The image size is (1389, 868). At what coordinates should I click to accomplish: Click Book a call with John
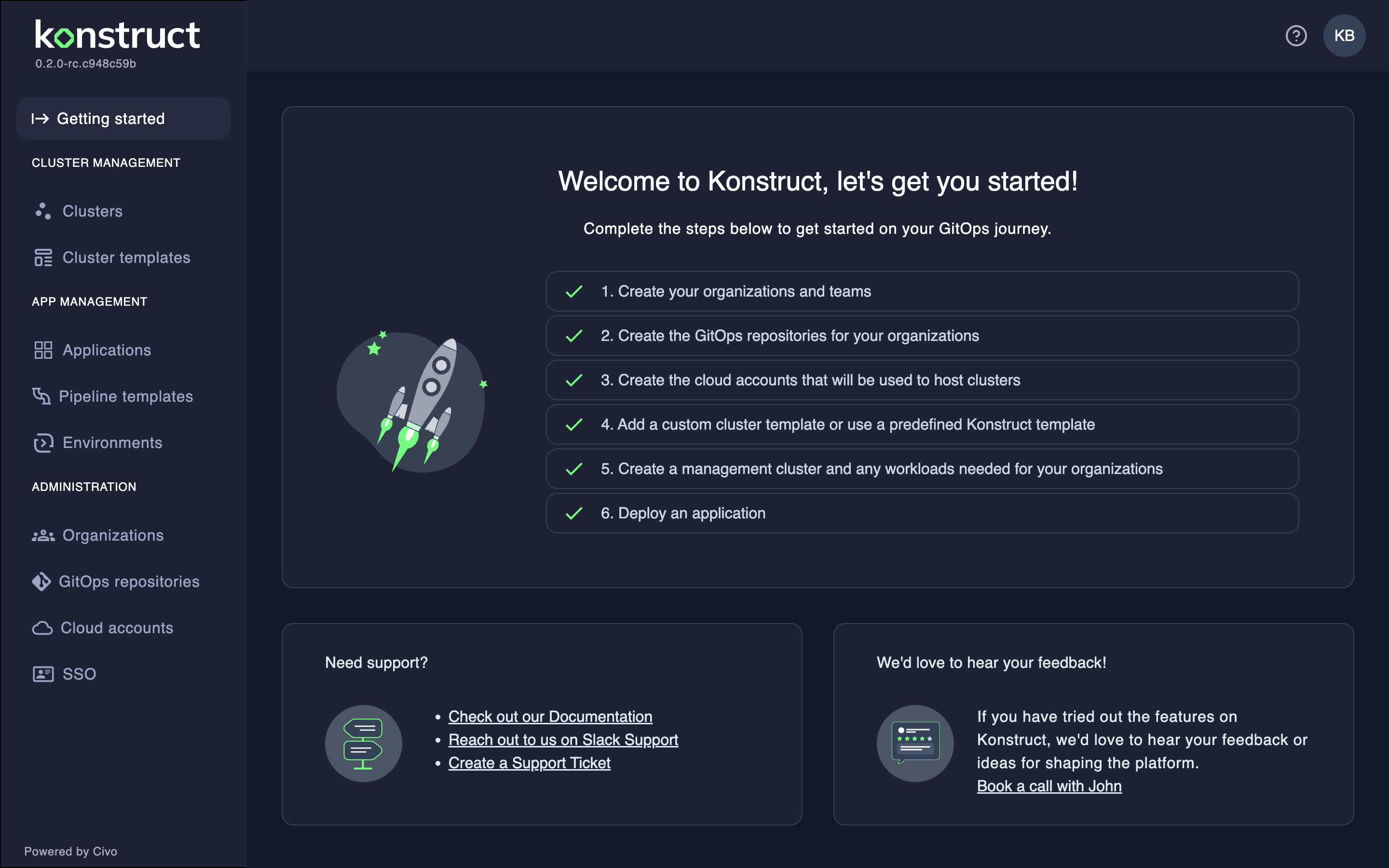pos(1049,786)
